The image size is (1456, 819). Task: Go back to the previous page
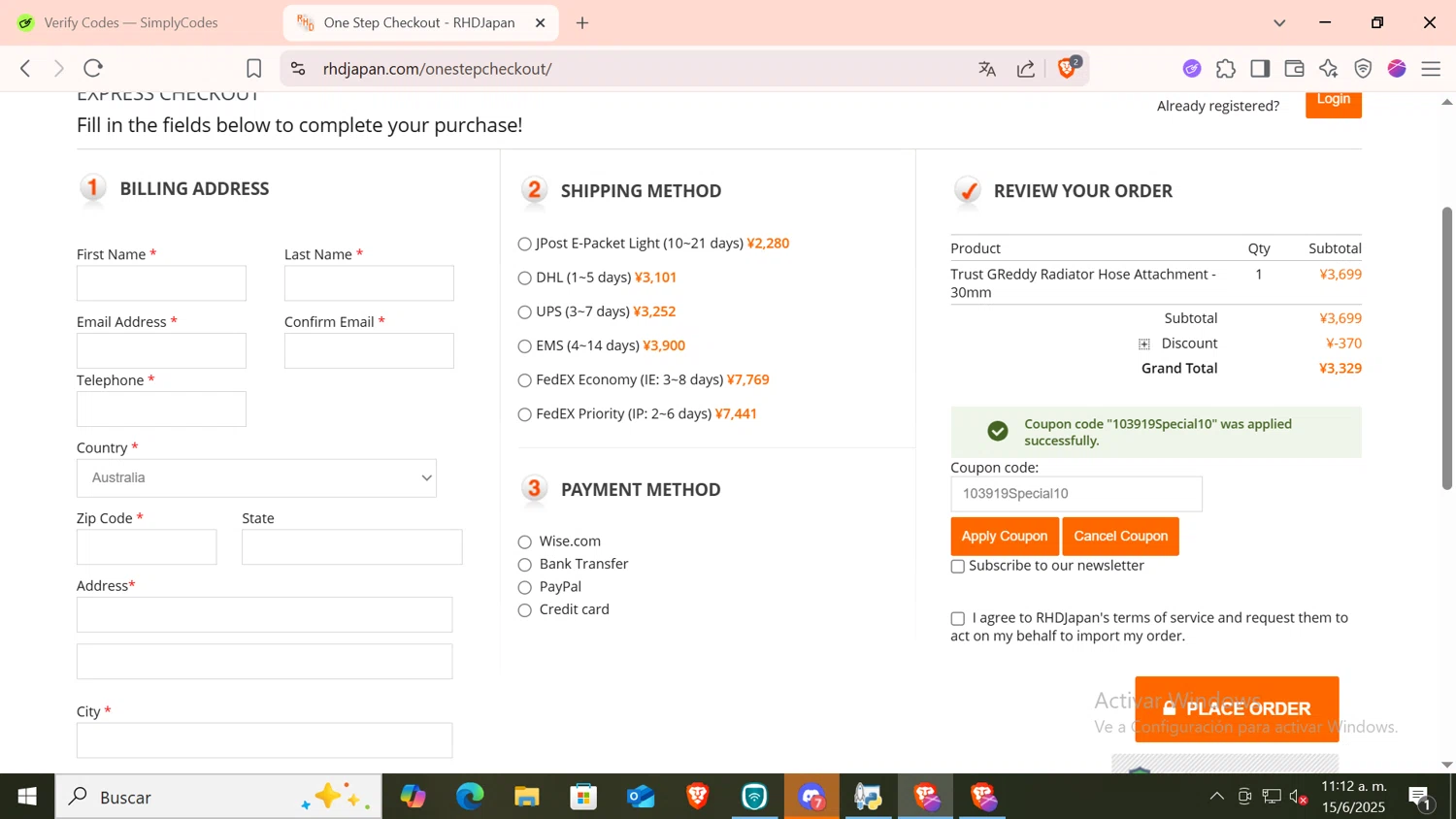(25, 68)
